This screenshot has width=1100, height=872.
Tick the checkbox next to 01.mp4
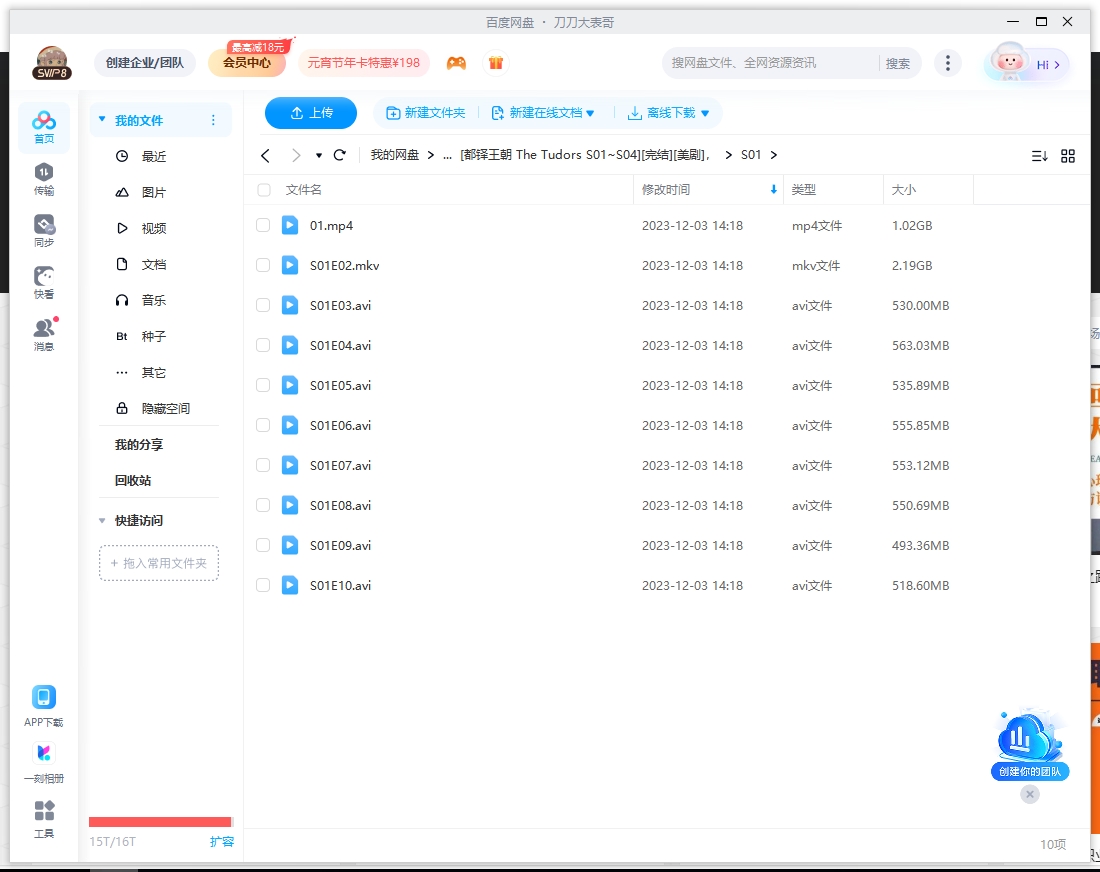[x=262, y=225]
